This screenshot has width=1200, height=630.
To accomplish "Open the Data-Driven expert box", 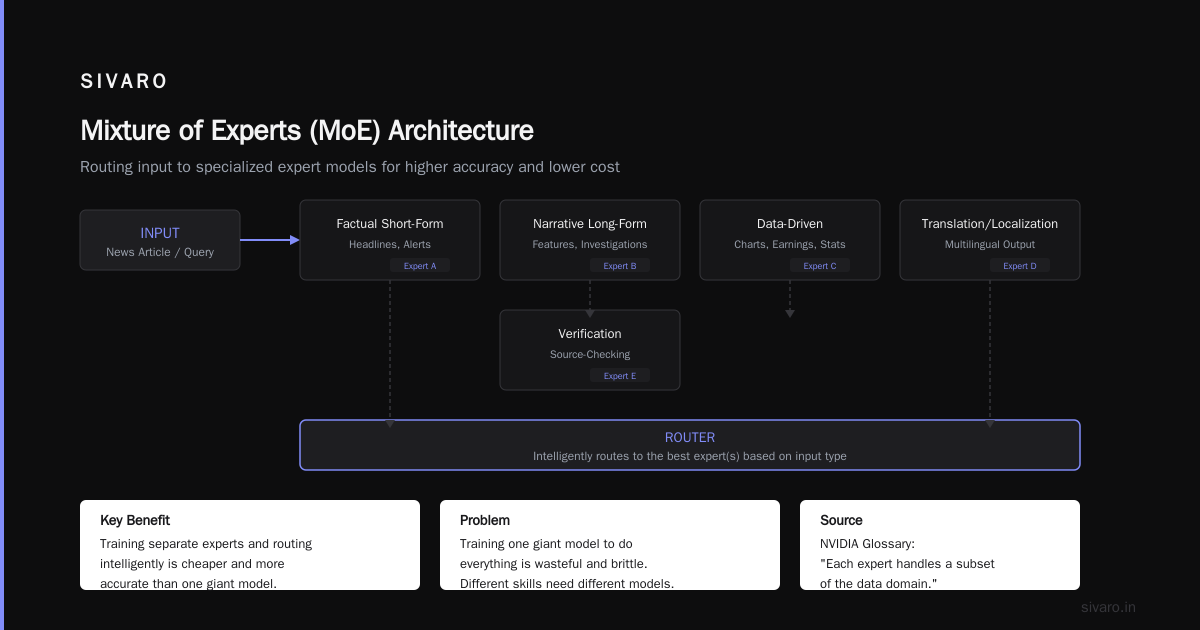I will pos(790,240).
